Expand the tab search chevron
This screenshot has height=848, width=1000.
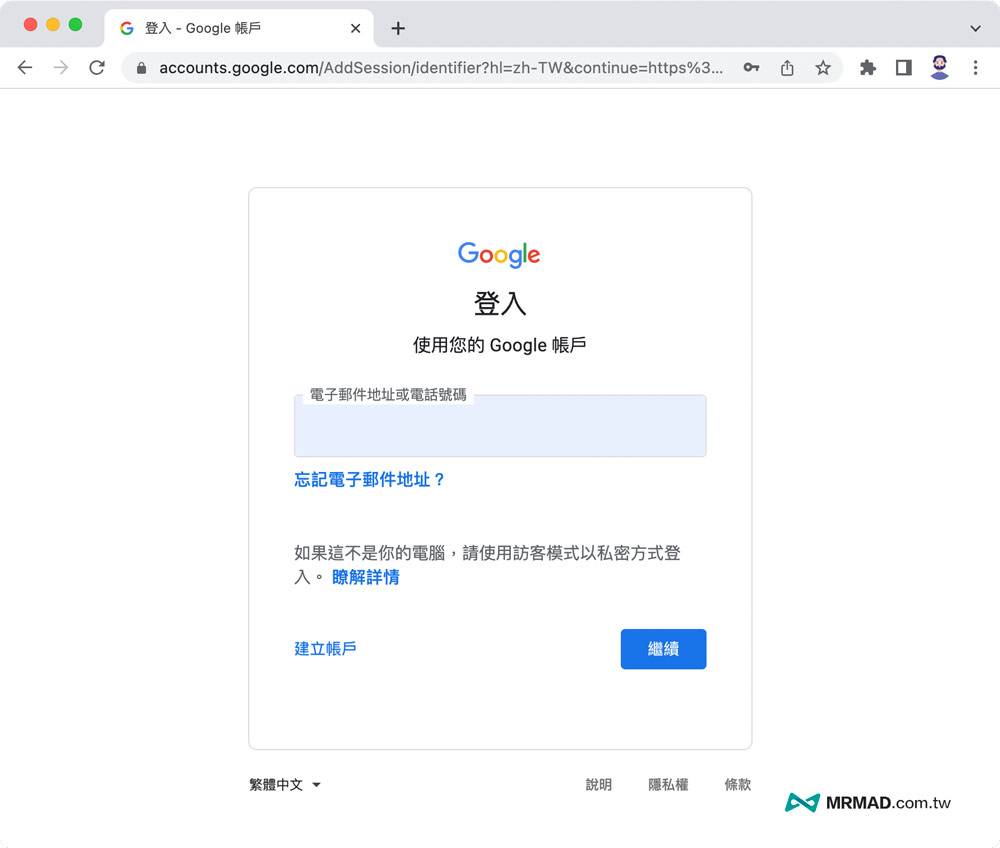click(x=975, y=28)
